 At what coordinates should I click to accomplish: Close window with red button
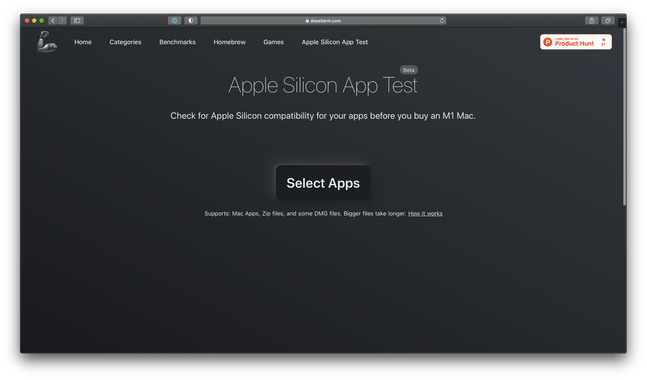(27, 20)
